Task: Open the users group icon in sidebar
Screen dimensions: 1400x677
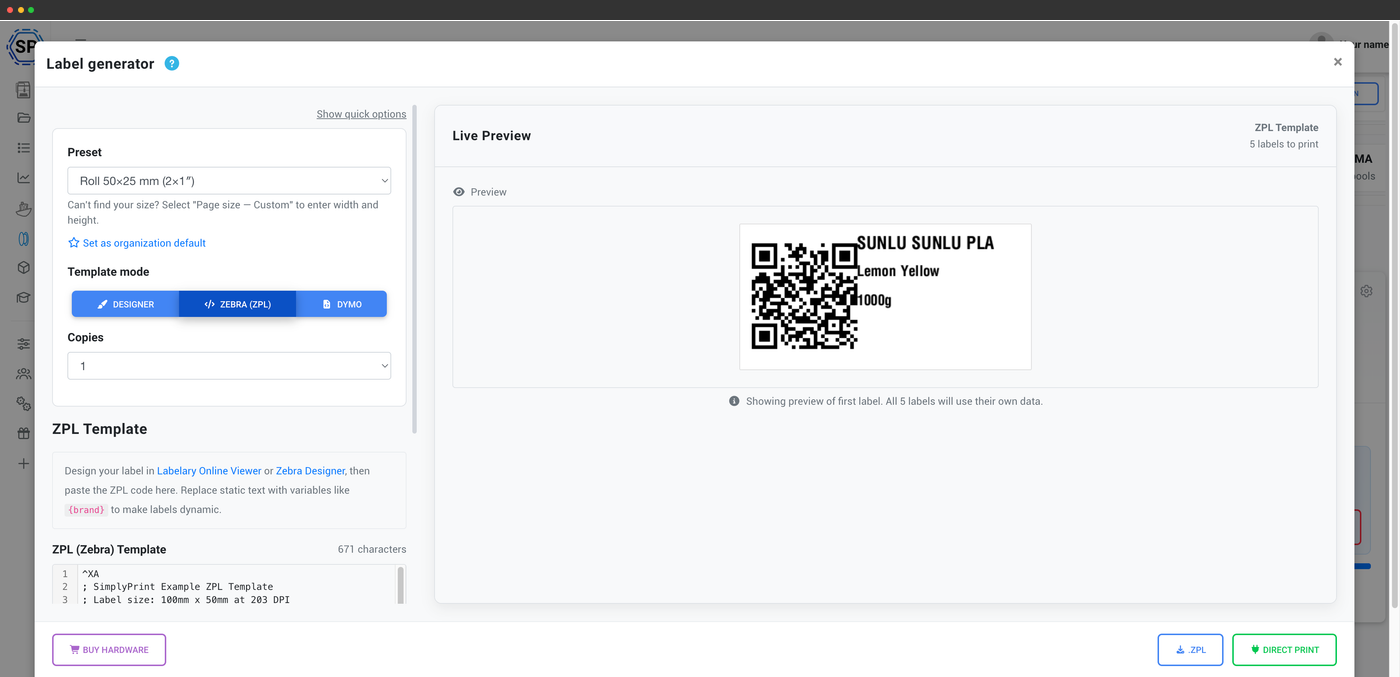Action: pyautogui.click(x=24, y=374)
